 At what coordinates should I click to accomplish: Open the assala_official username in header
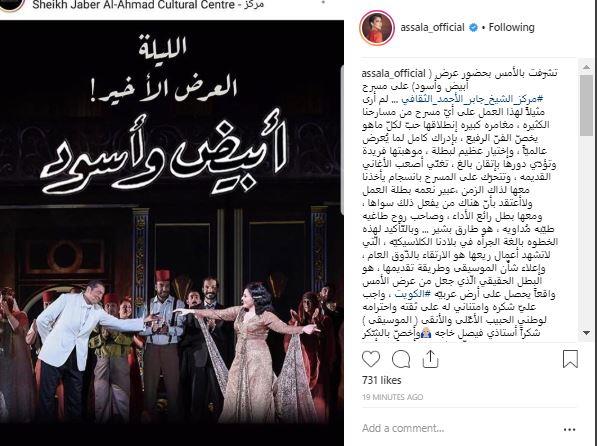[432, 27]
